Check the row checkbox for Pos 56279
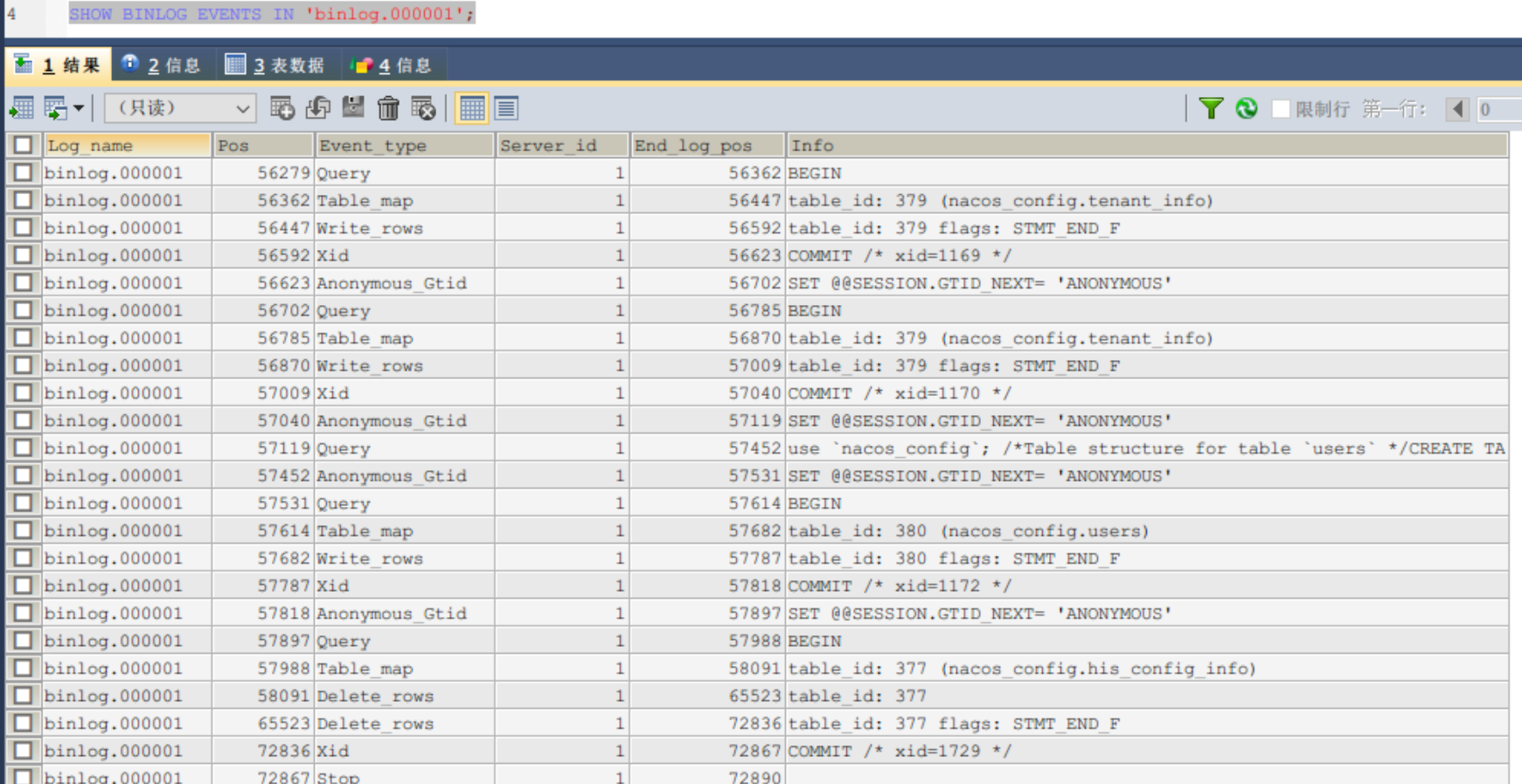Viewport: 1522px width, 784px height. point(24,172)
